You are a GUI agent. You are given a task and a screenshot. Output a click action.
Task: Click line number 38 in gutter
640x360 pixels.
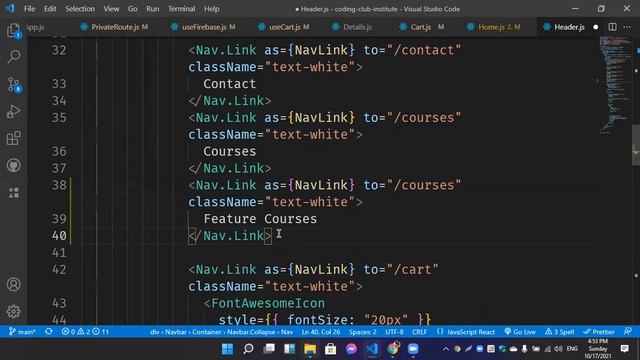[59, 185]
